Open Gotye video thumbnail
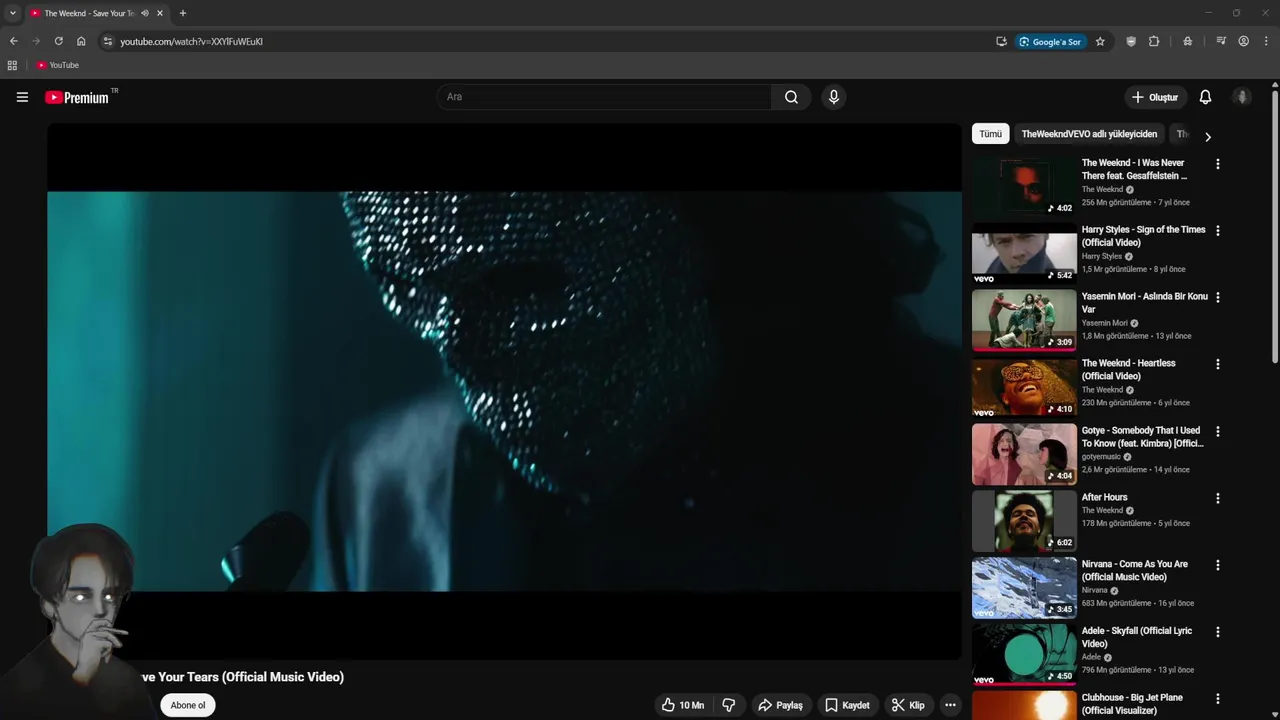This screenshot has width=1280, height=720. [1024, 453]
